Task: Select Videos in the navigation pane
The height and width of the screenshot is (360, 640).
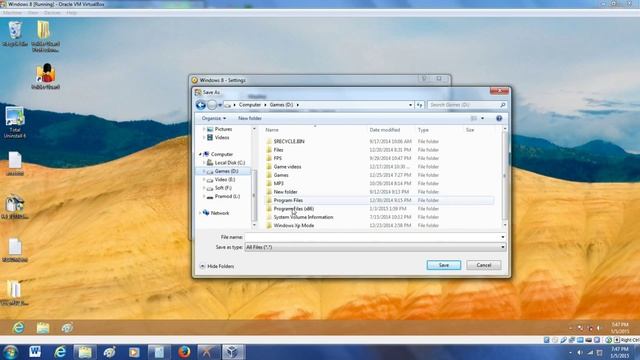Action: pos(222,138)
